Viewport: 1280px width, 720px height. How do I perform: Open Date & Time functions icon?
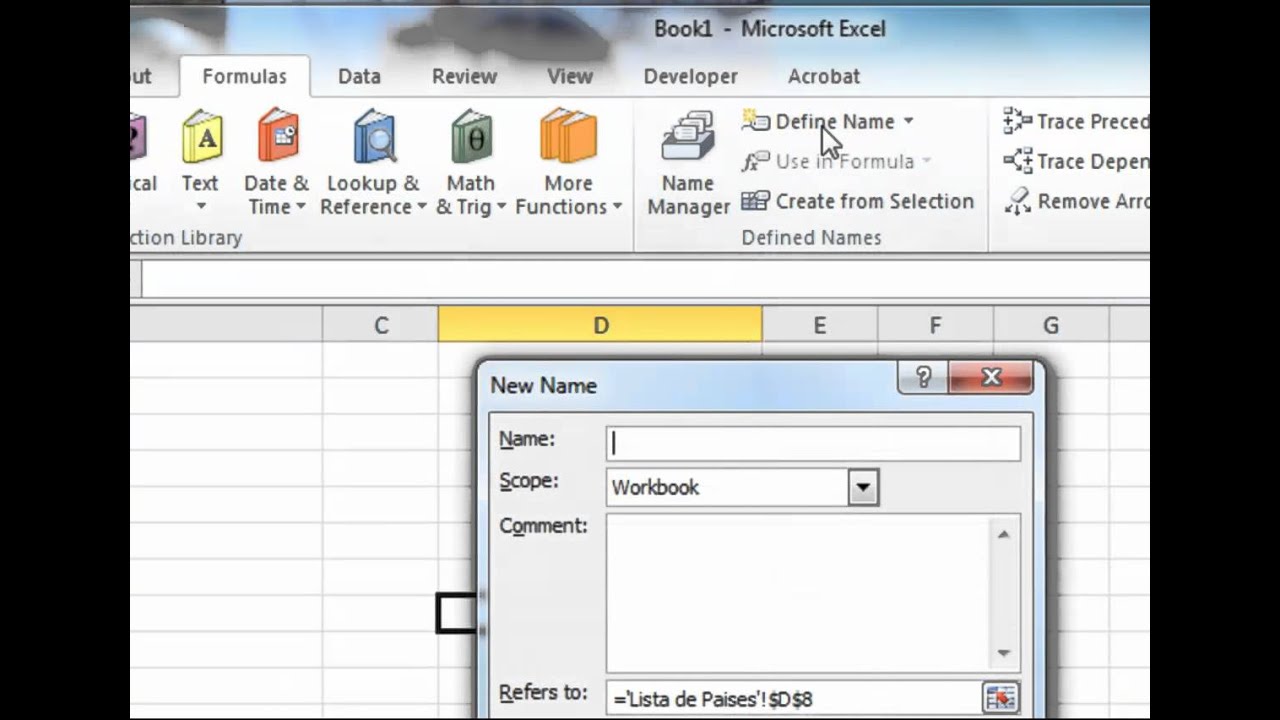click(x=278, y=137)
